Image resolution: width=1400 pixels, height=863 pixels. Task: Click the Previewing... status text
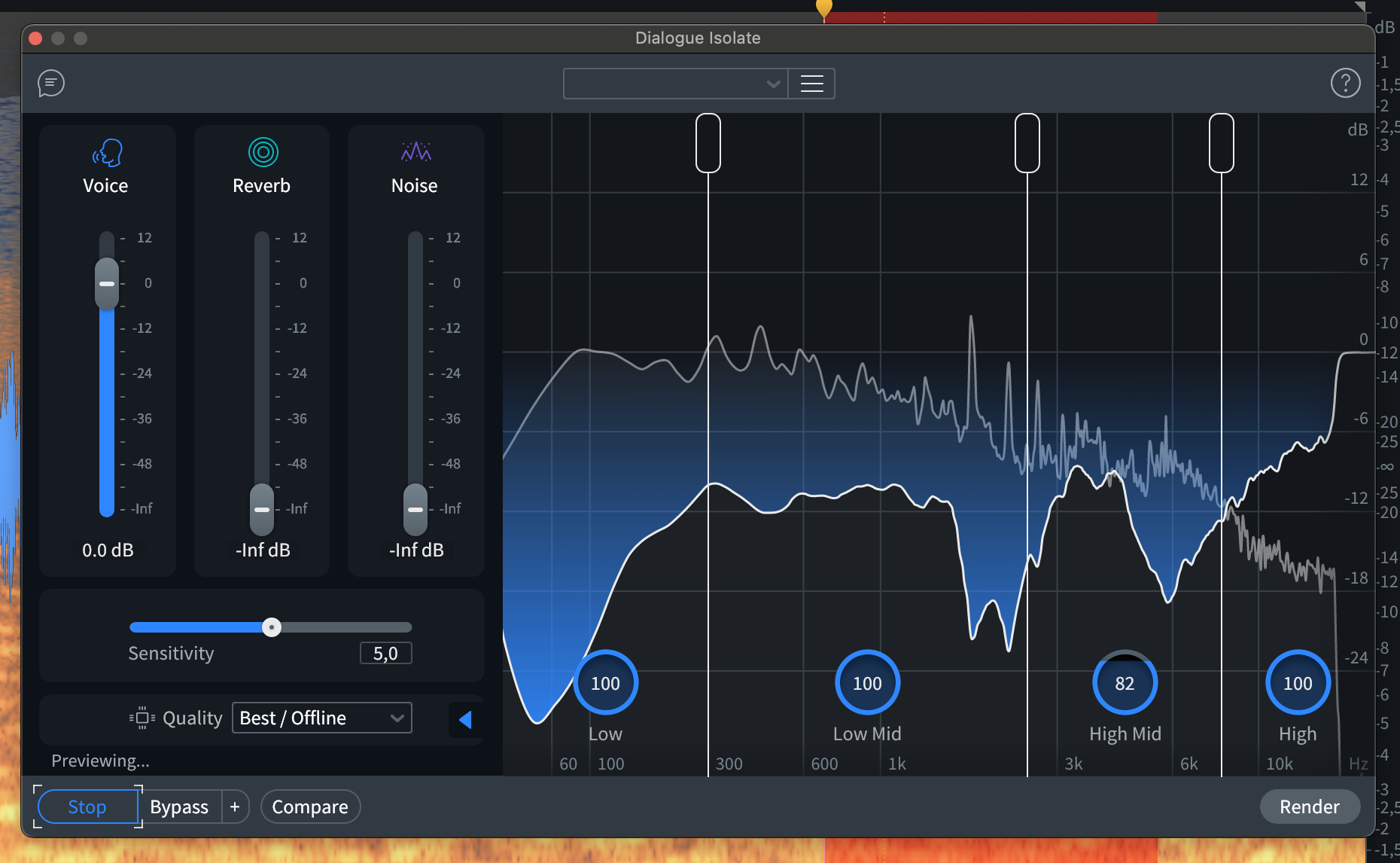100,761
